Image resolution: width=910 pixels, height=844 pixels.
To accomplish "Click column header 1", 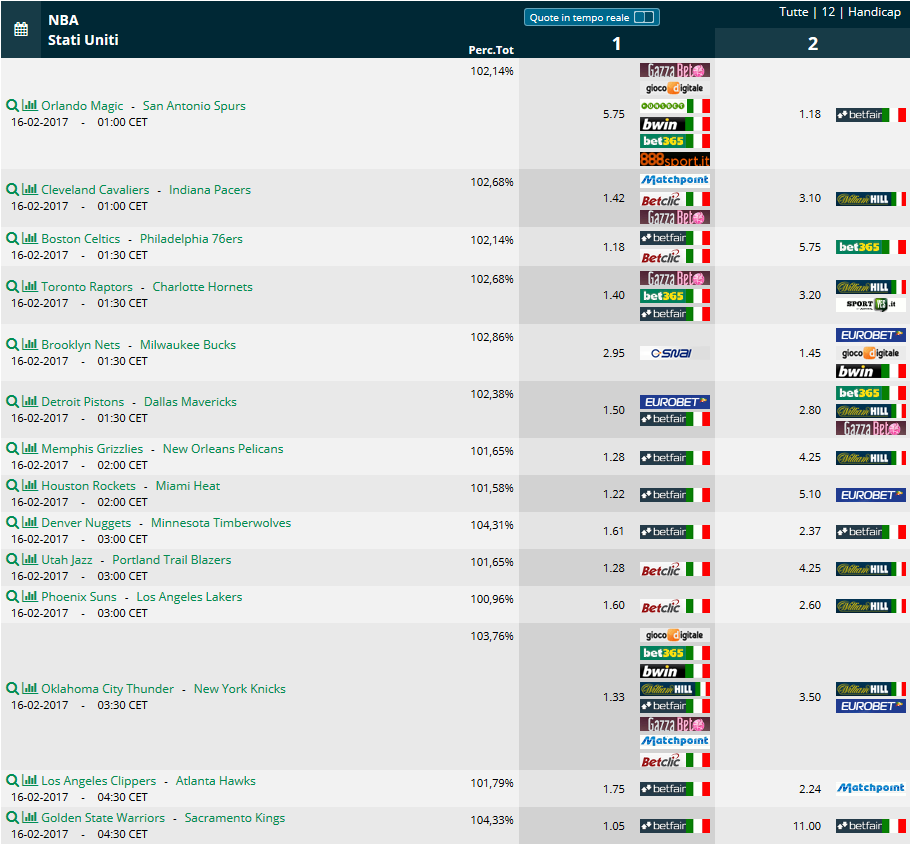I will pyautogui.click(x=616, y=44).
